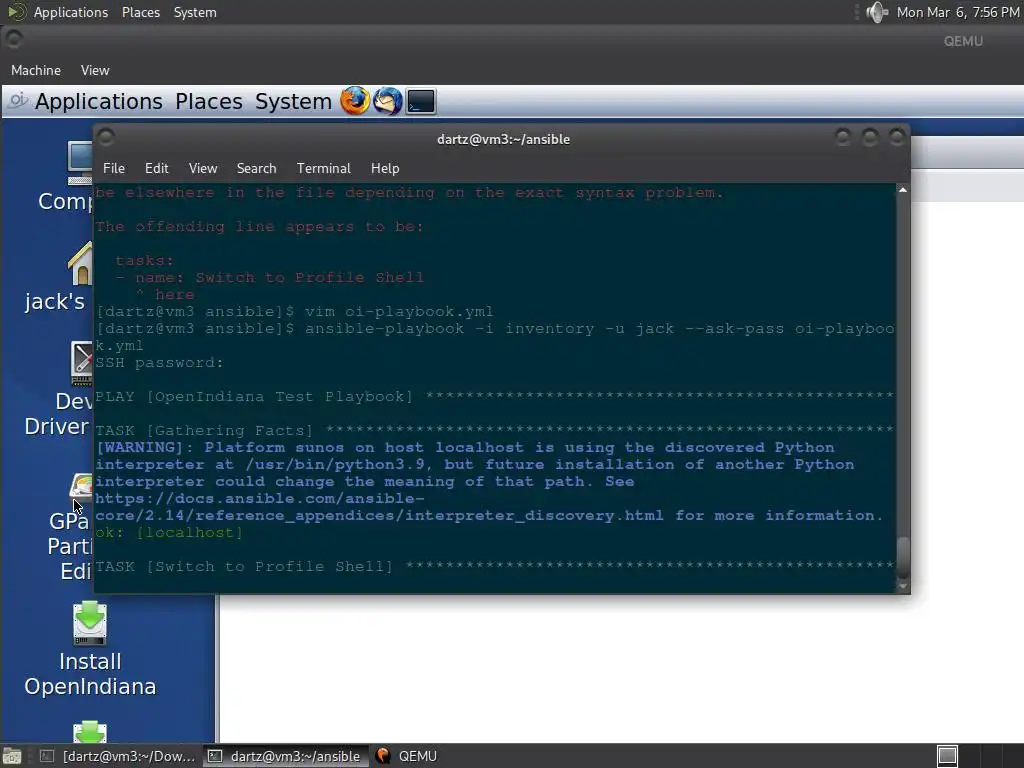1024x768 pixels.
Task: Switch to dartz@vm3:~/ansible taskbar button
Action: pyautogui.click(x=285, y=756)
